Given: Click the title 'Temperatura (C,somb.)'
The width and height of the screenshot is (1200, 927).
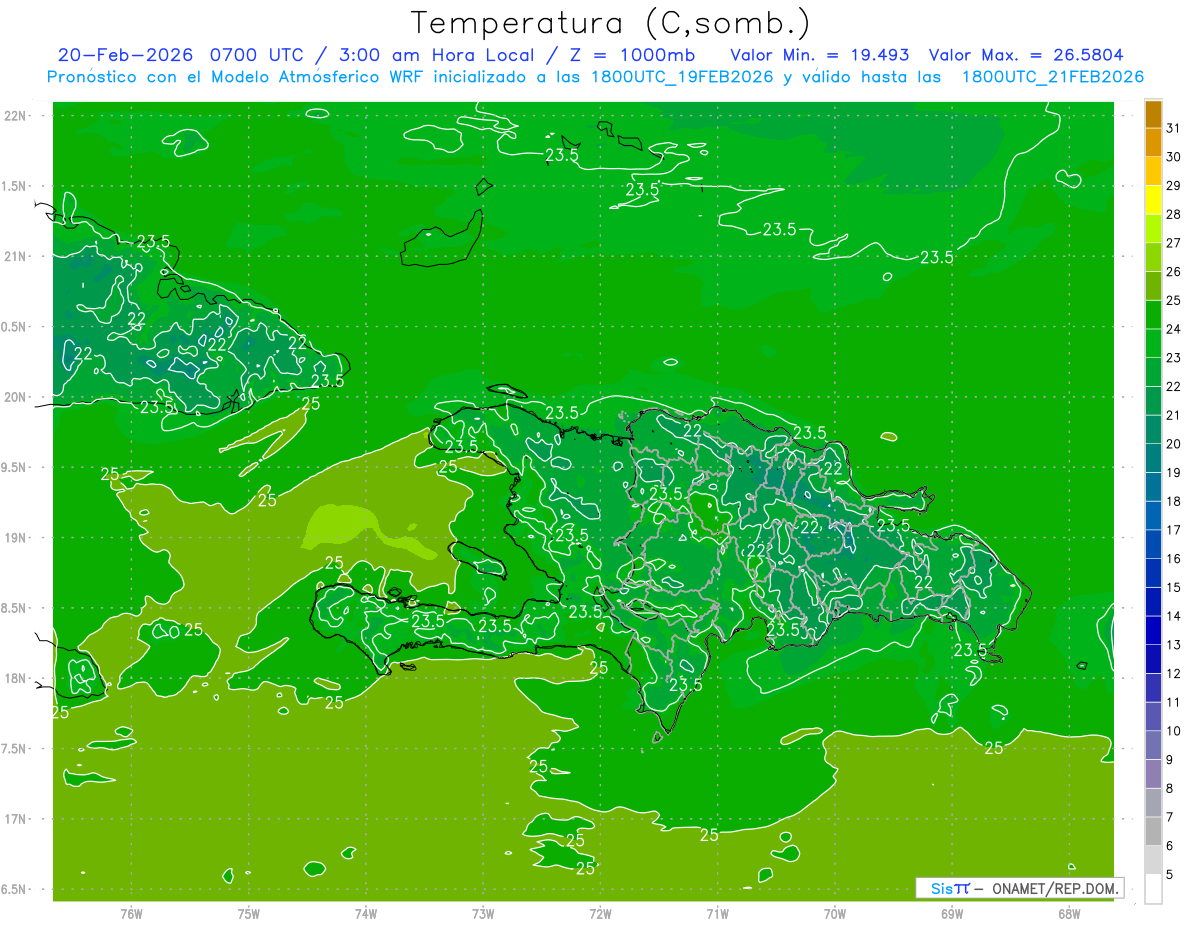Looking at the screenshot, I should click(x=611, y=23).
